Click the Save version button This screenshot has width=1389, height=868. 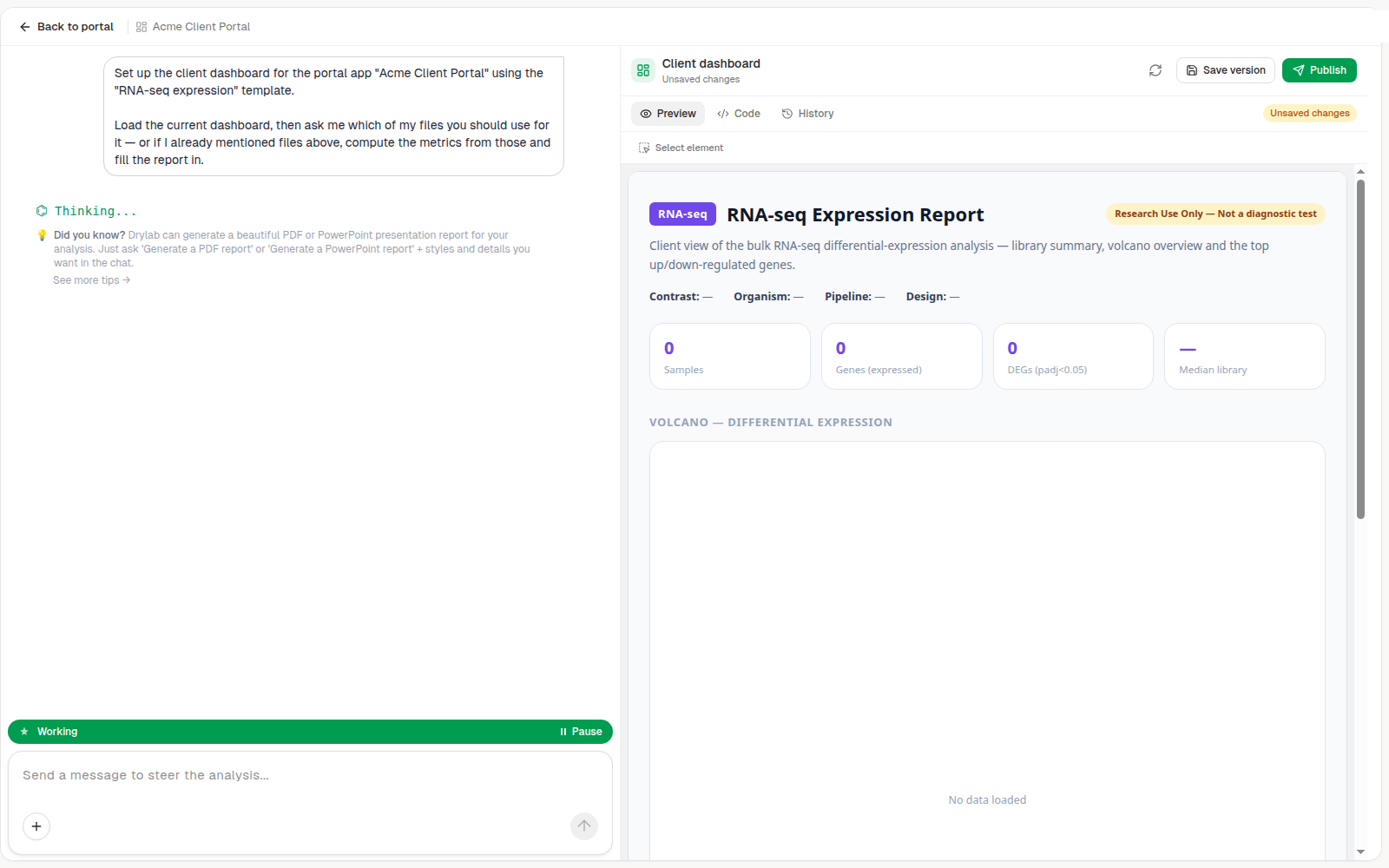click(1226, 70)
